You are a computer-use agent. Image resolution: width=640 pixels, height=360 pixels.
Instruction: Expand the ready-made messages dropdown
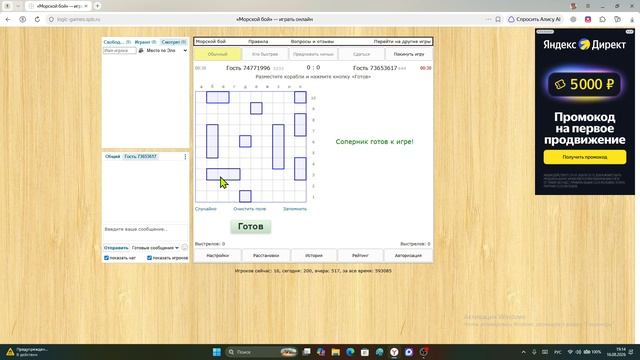155,248
